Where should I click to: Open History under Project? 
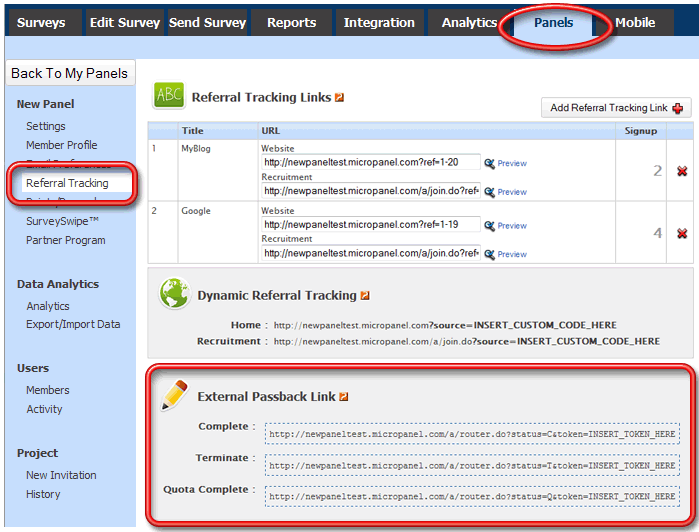43,494
